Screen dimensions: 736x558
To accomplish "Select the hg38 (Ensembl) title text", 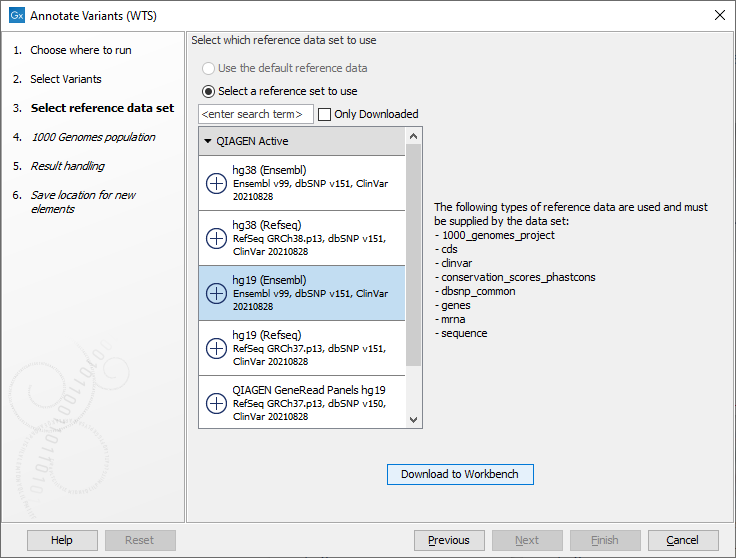I will [x=269, y=170].
